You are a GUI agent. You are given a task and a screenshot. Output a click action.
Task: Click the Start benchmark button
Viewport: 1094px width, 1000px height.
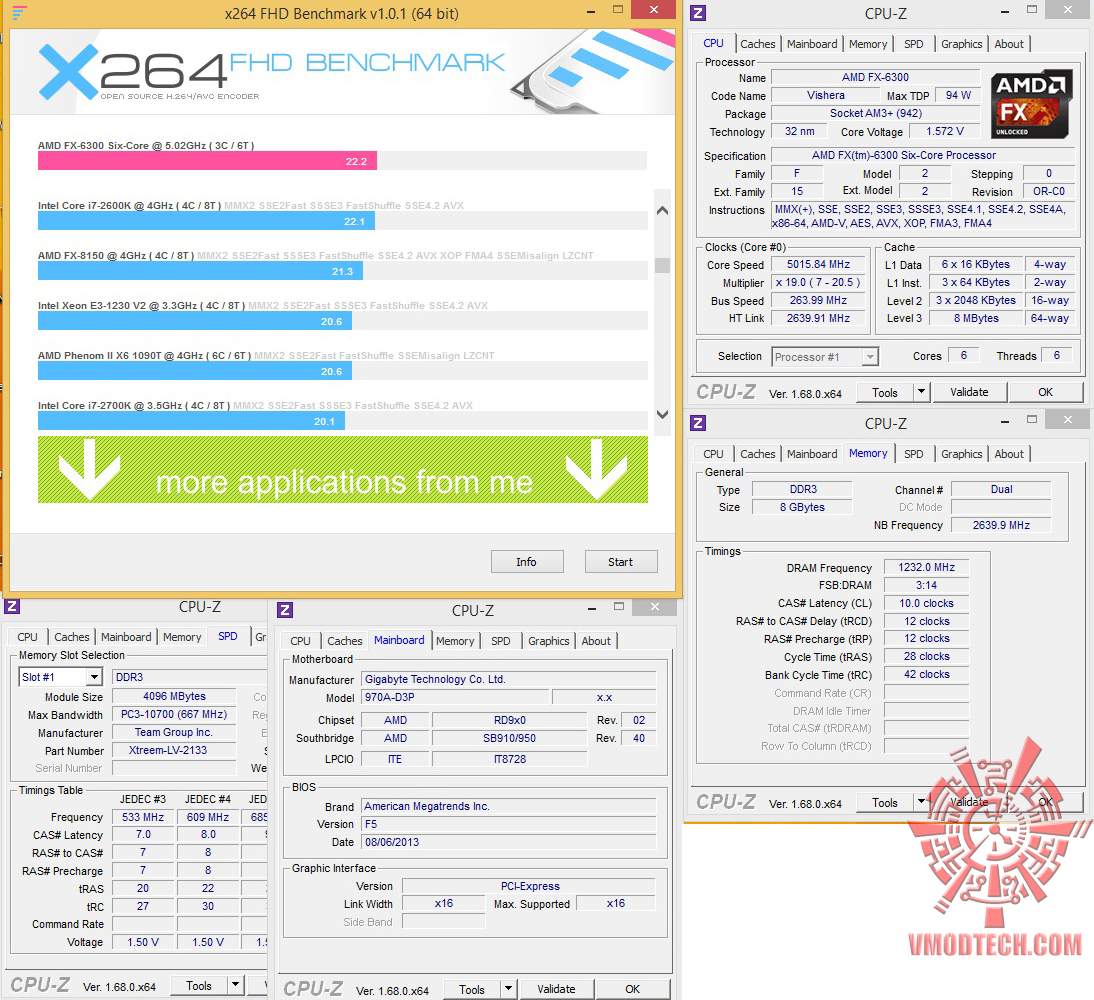[620, 562]
